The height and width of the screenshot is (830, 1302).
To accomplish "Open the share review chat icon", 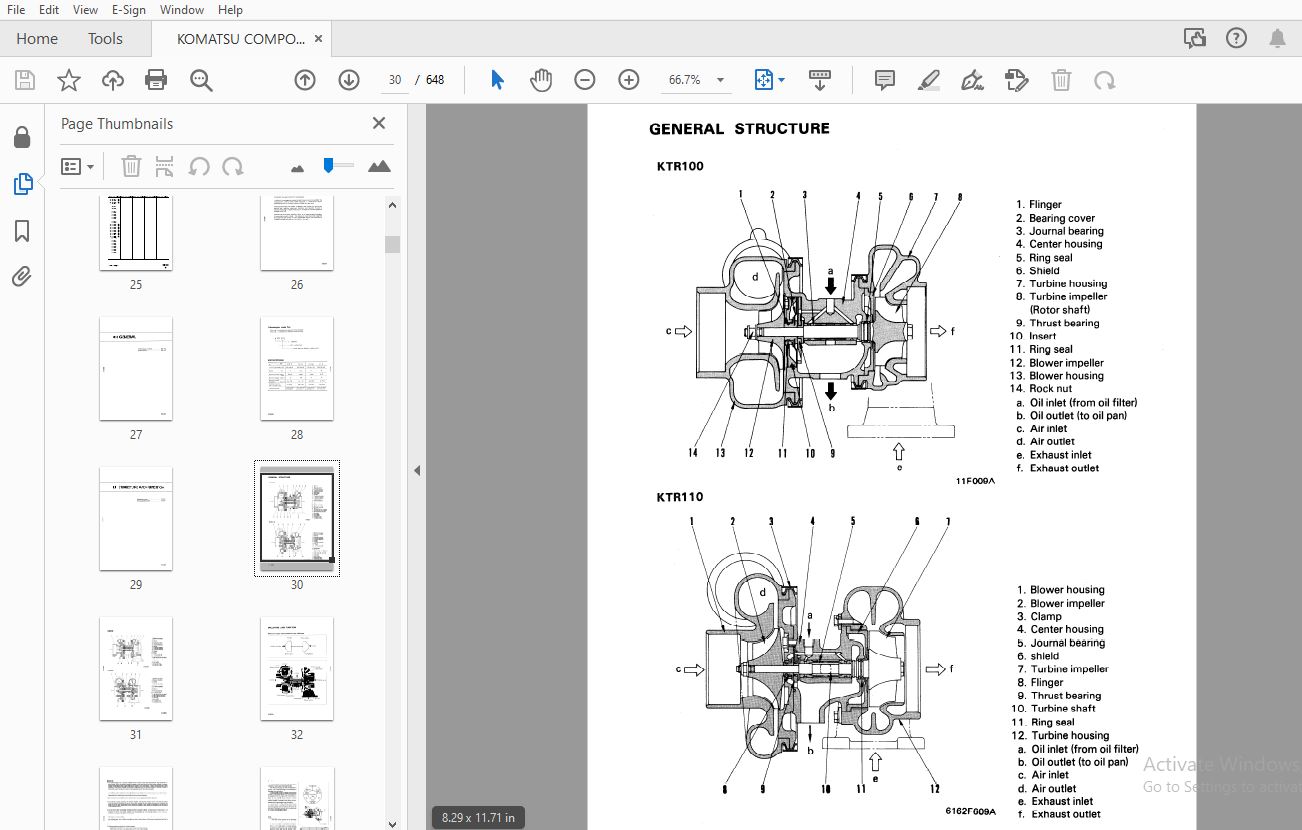I will click(x=1194, y=38).
